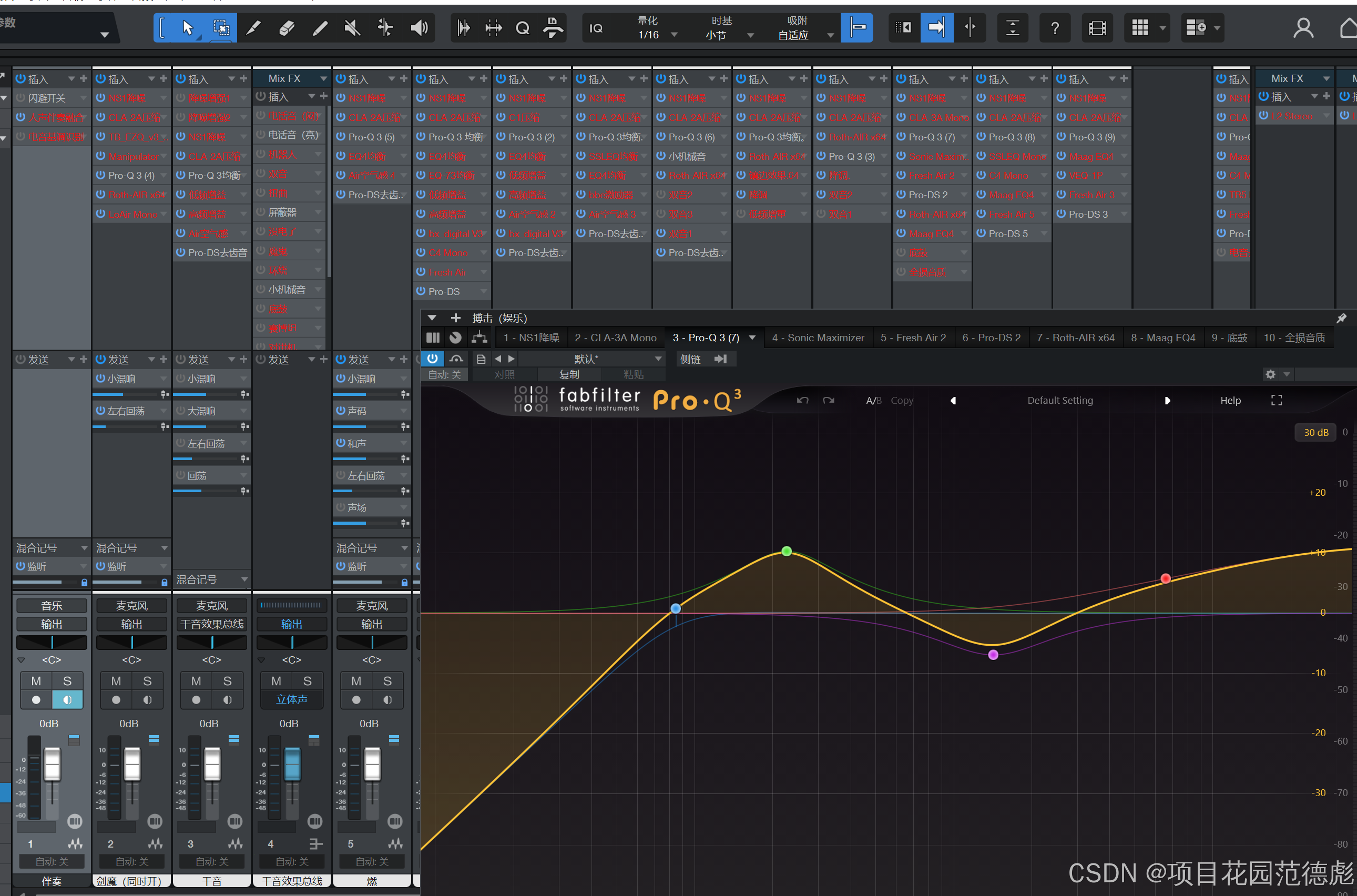This screenshot has width=1357, height=896.
Task: Click the question mark help icon
Action: point(1055,27)
